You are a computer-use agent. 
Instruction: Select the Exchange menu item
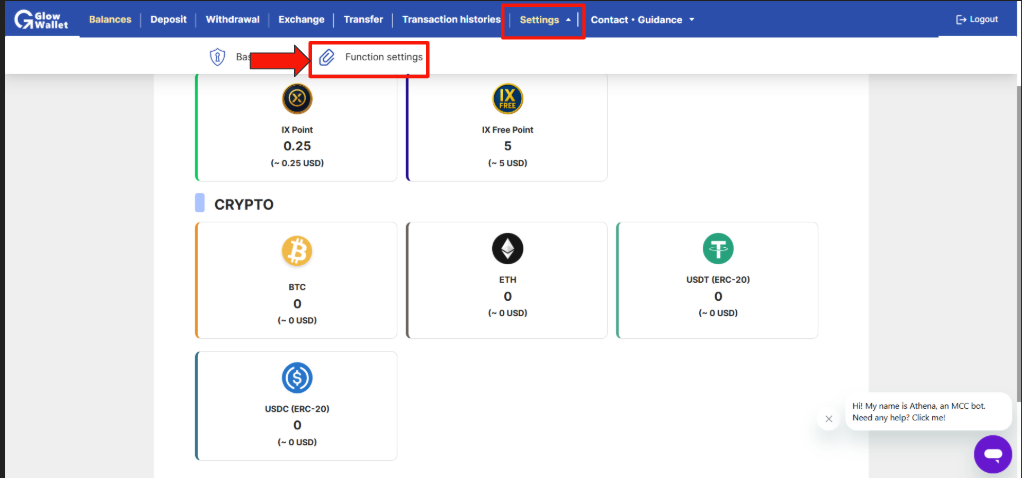pos(301,20)
